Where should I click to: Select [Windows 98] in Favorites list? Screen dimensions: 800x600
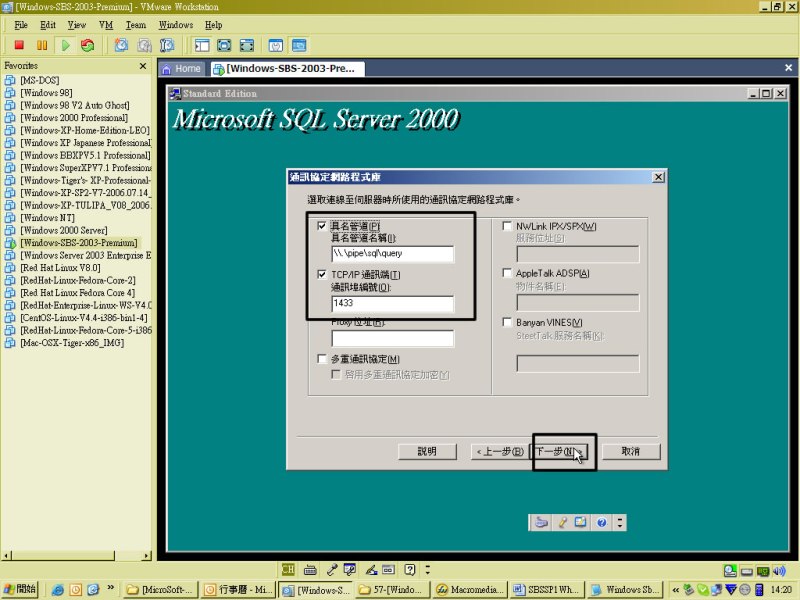tap(46, 93)
